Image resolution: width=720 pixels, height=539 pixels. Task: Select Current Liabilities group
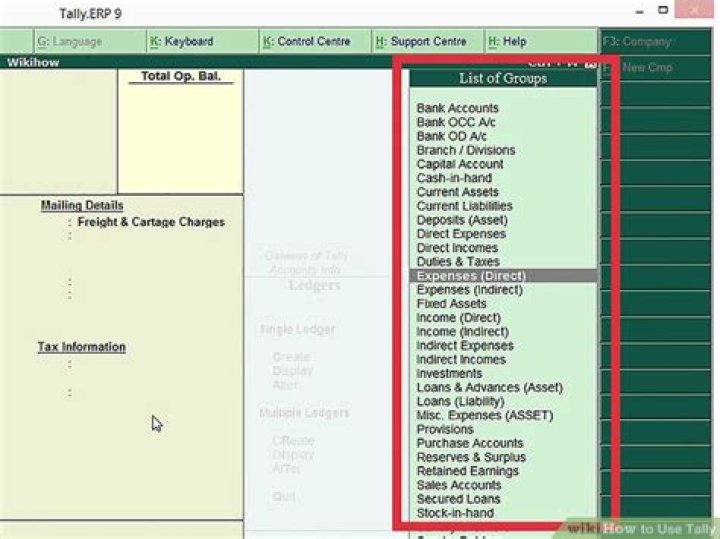pos(464,206)
